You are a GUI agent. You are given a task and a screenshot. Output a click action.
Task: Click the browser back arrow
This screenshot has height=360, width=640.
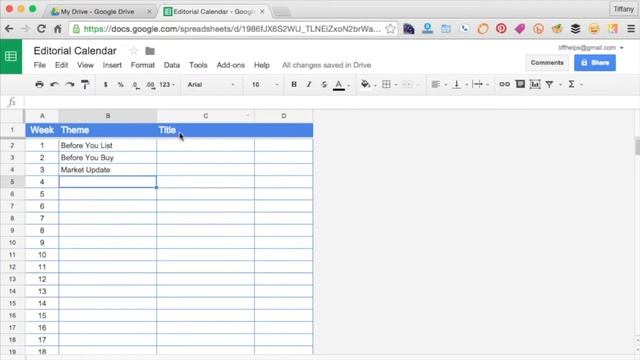click(9, 29)
